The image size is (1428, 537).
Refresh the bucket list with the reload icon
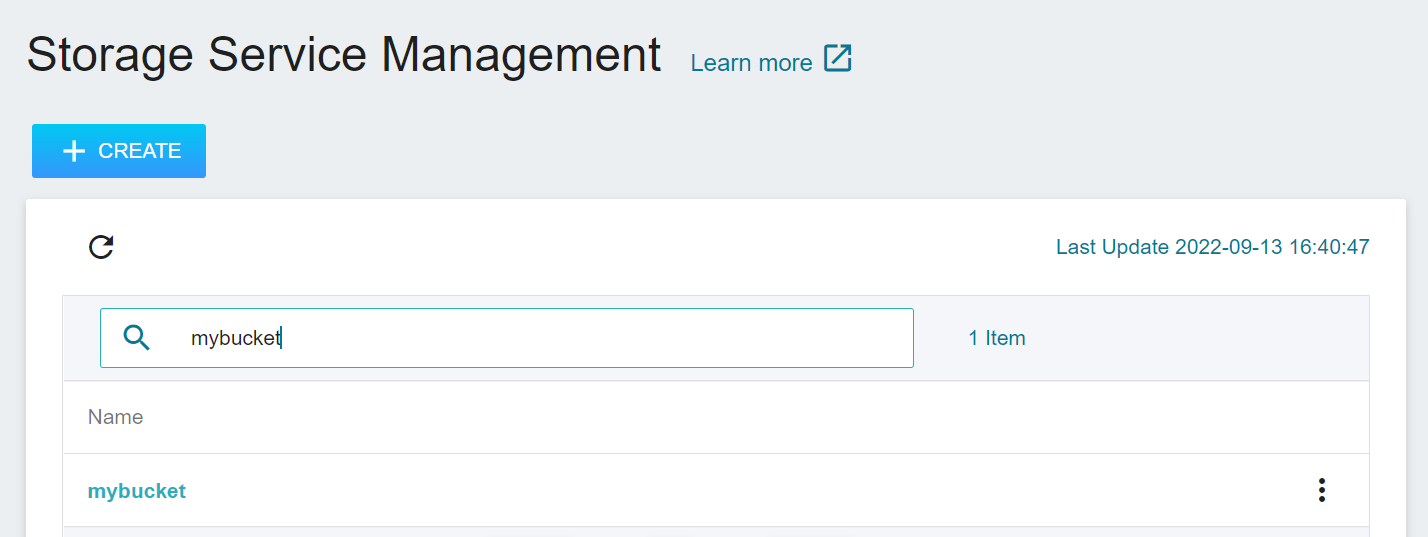(101, 247)
